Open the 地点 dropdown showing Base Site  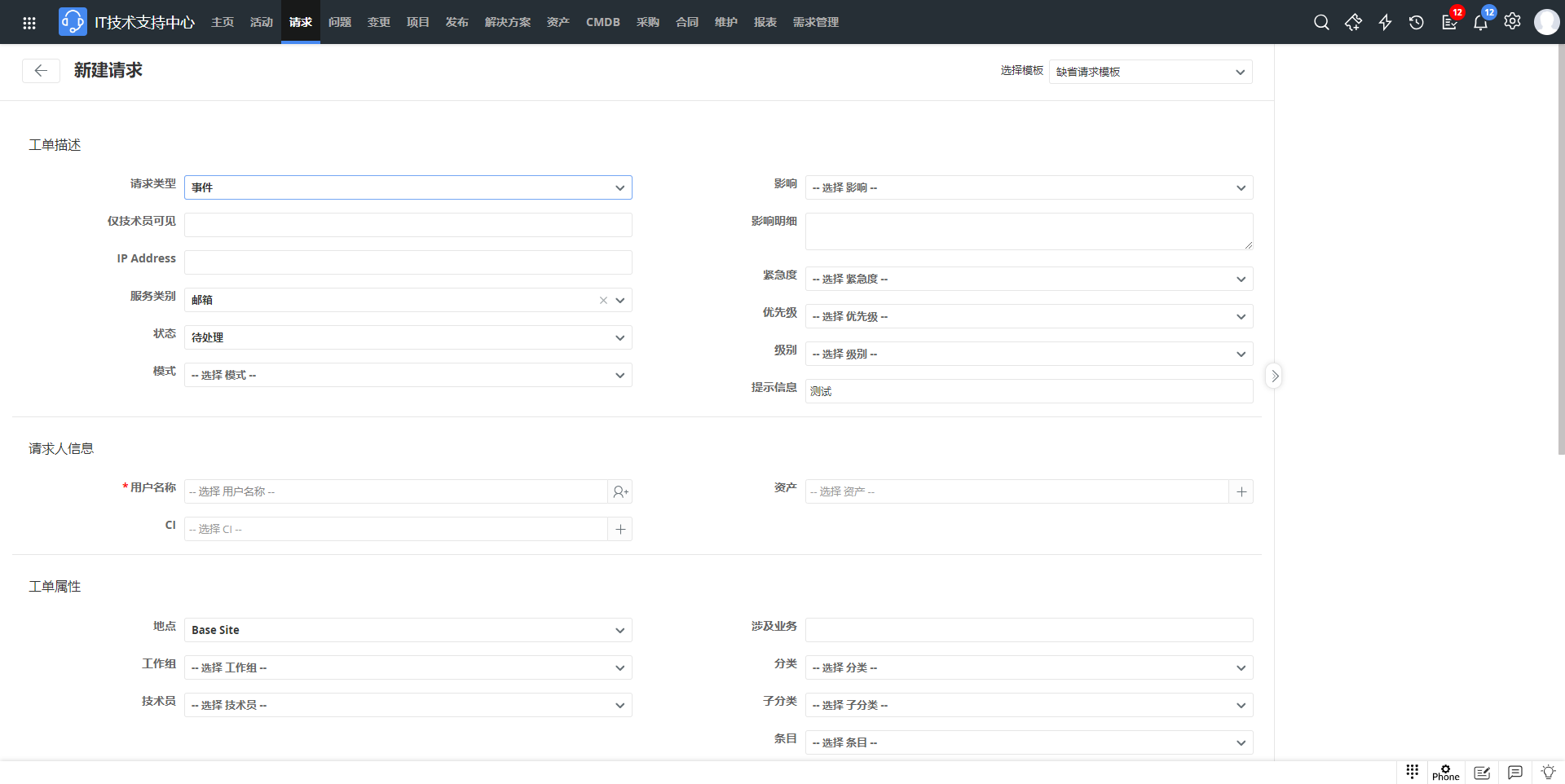[x=408, y=630]
